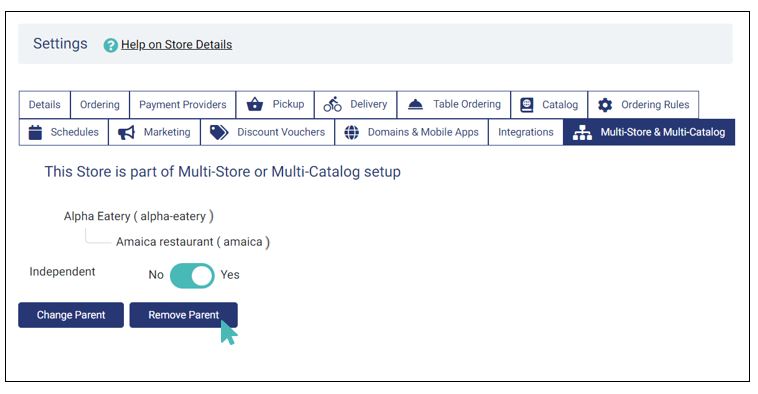Click the Catalog book icon
This screenshot has height=394, width=758.
coord(526,105)
